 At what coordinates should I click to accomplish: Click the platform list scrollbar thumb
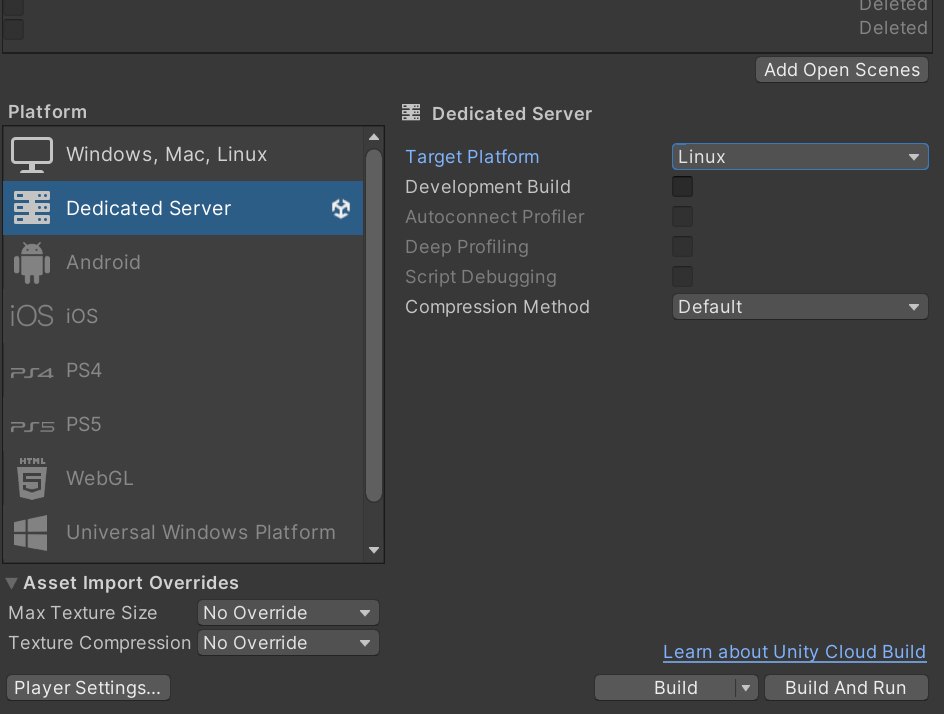374,326
